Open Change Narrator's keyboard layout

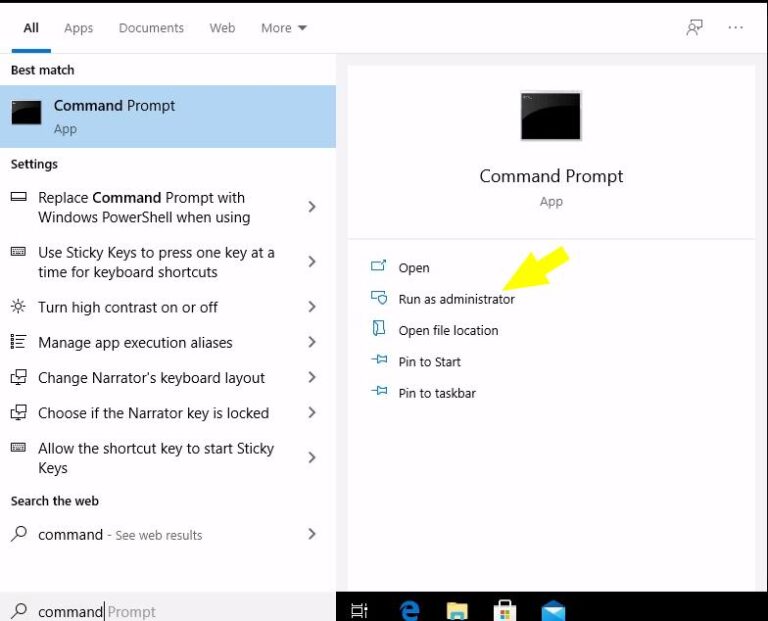(168, 378)
